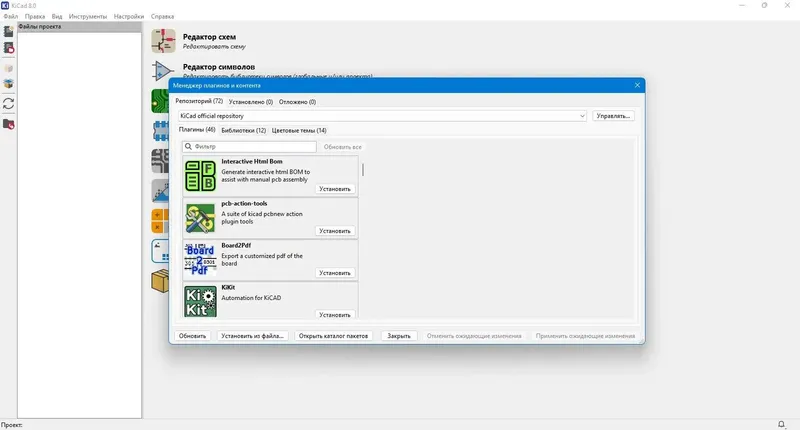Click Отменить ожидающие изменения button
800x430 pixels.
tap(474, 336)
